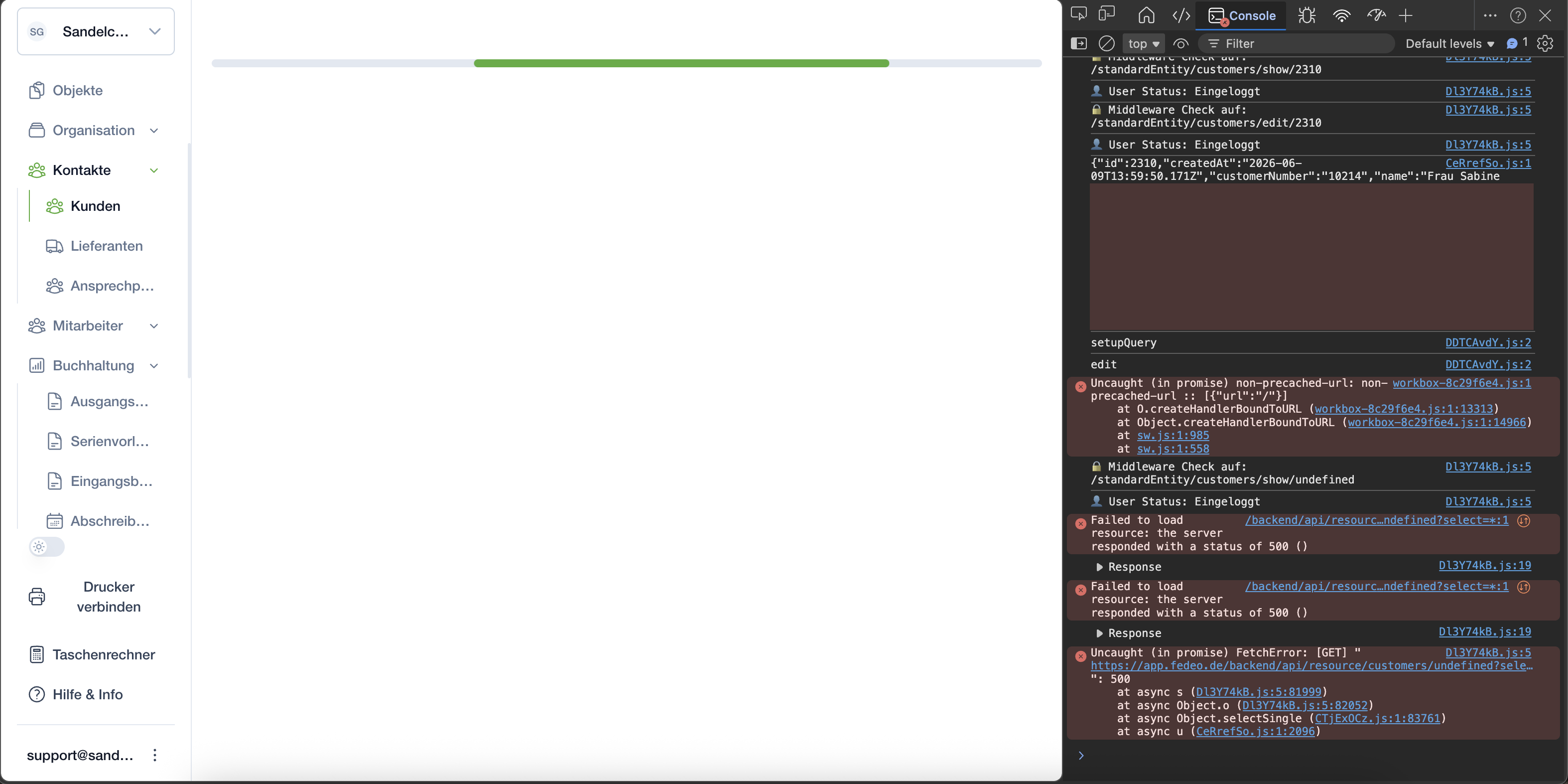Select the DevTools inspect element tool
1568x784 pixels.
tap(1078, 14)
